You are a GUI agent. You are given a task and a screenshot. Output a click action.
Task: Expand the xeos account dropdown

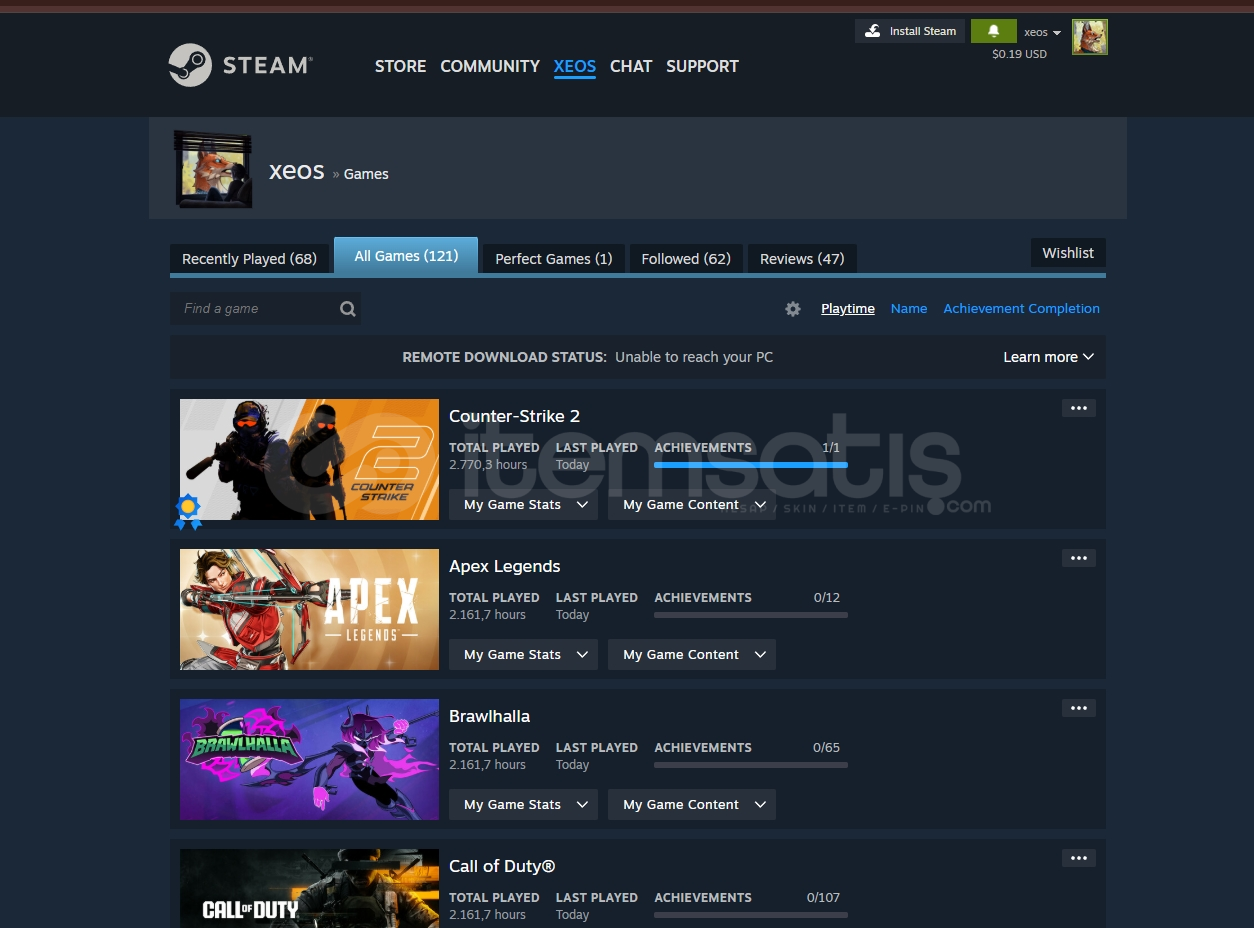coord(1042,32)
